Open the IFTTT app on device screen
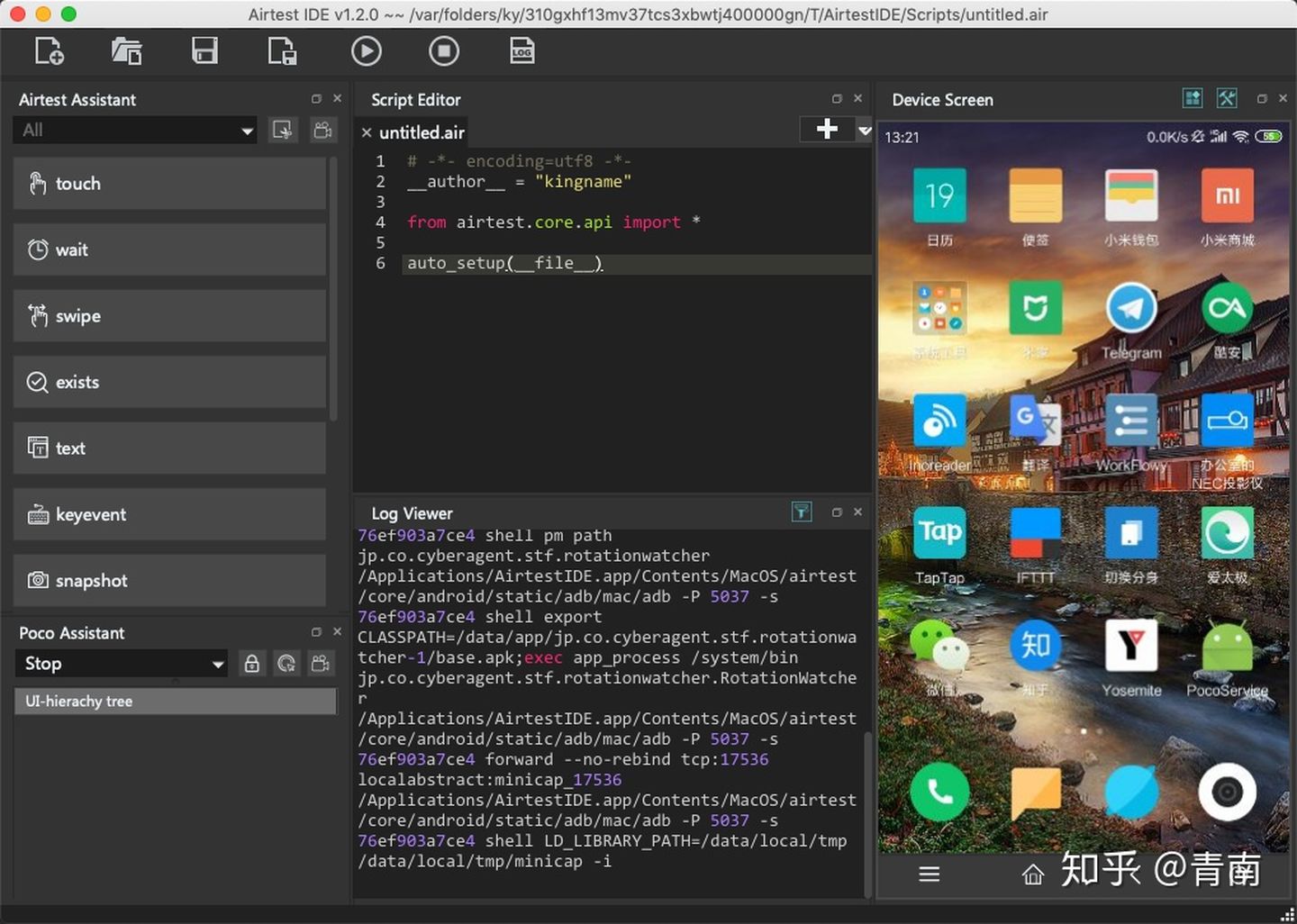This screenshot has width=1297, height=924. pos(1035,534)
